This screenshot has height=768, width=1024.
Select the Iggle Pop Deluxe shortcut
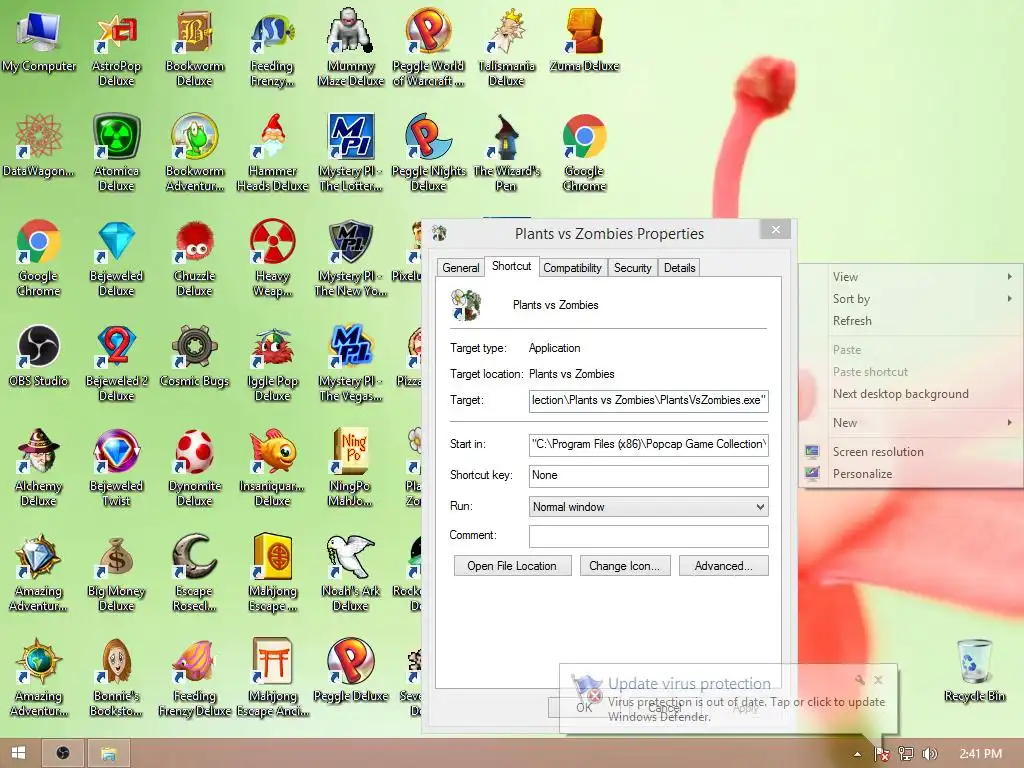272,364
